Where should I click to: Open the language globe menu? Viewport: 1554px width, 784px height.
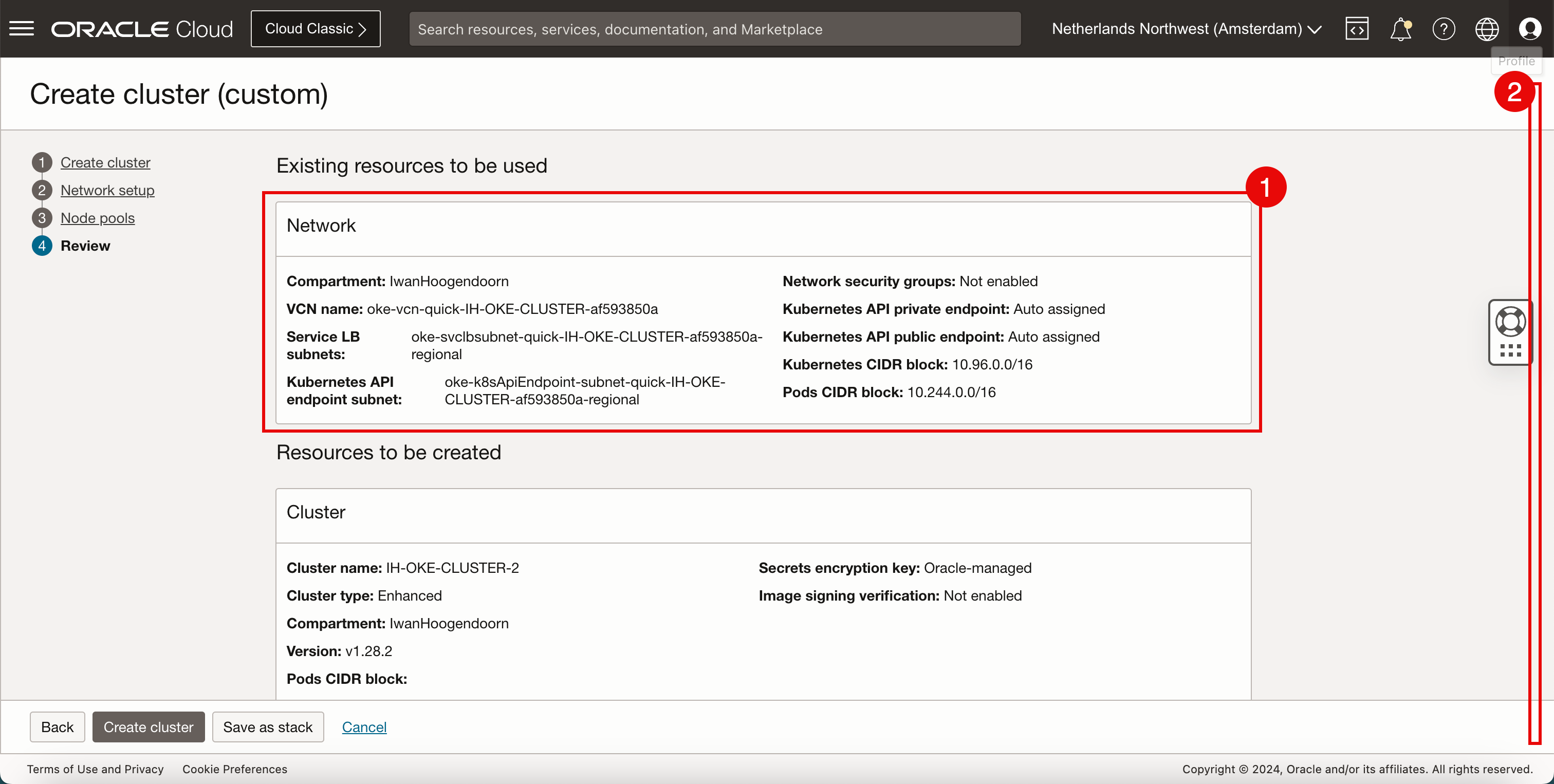pyautogui.click(x=1487, y=28)
